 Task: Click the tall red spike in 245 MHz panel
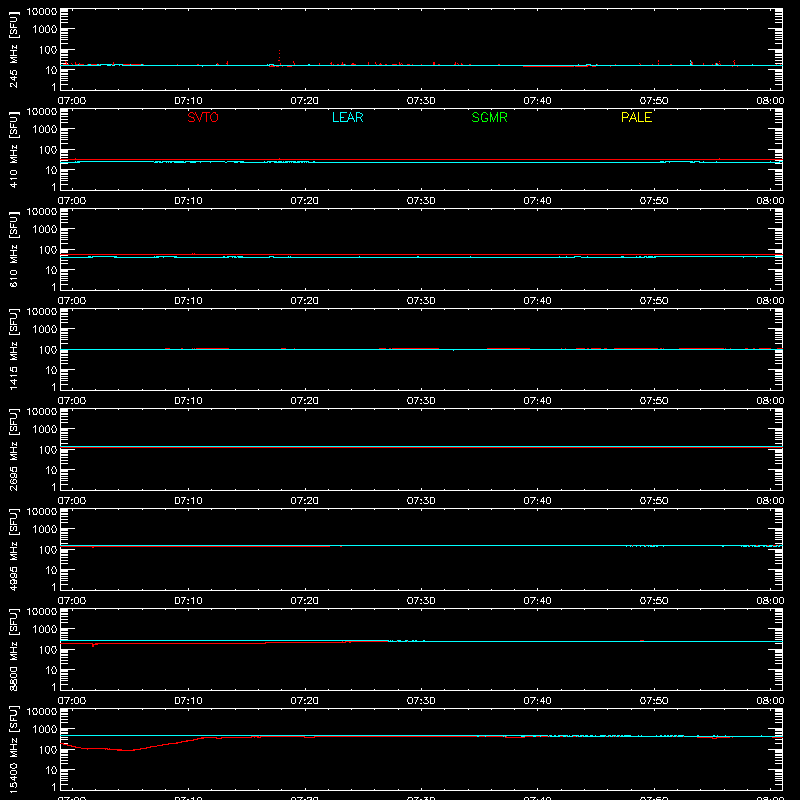pyautogui.click(x=279, y=57)
